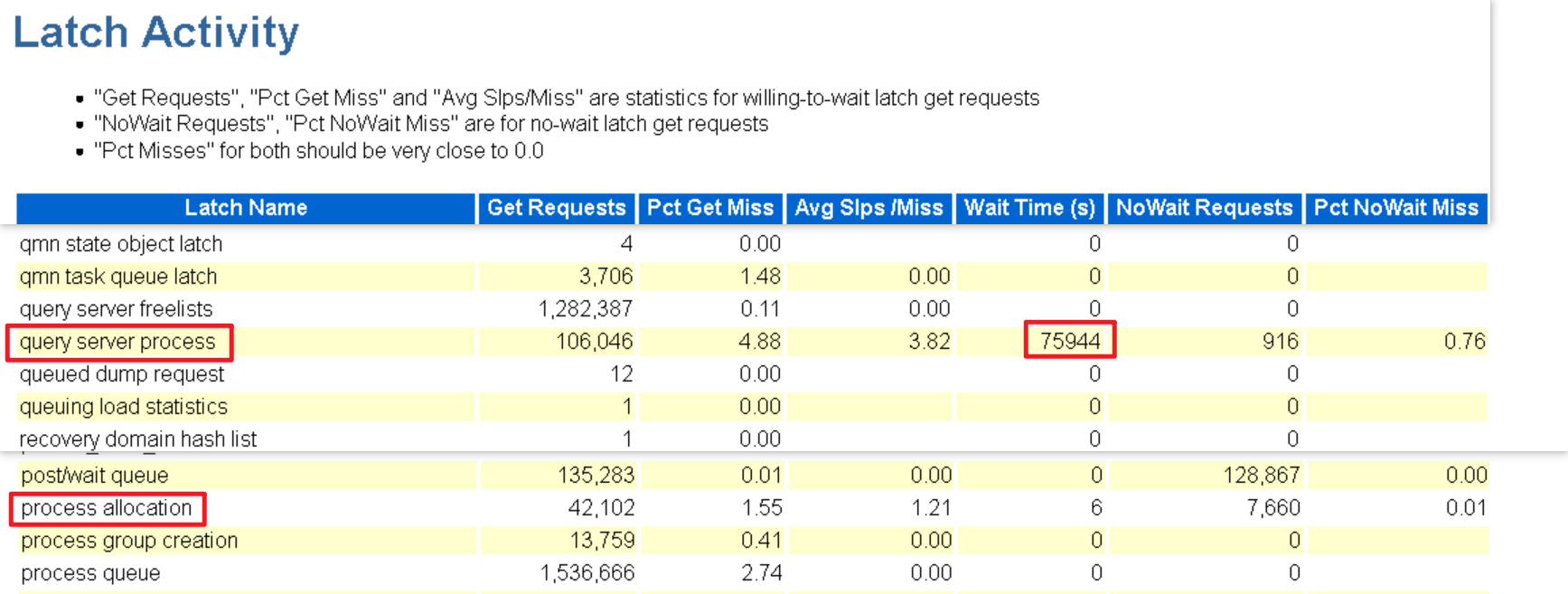Image resolution: width=1568 pixels, height=594 pixels.
Task: Click Get Requests value 135,283
Action: click(596, 476)
